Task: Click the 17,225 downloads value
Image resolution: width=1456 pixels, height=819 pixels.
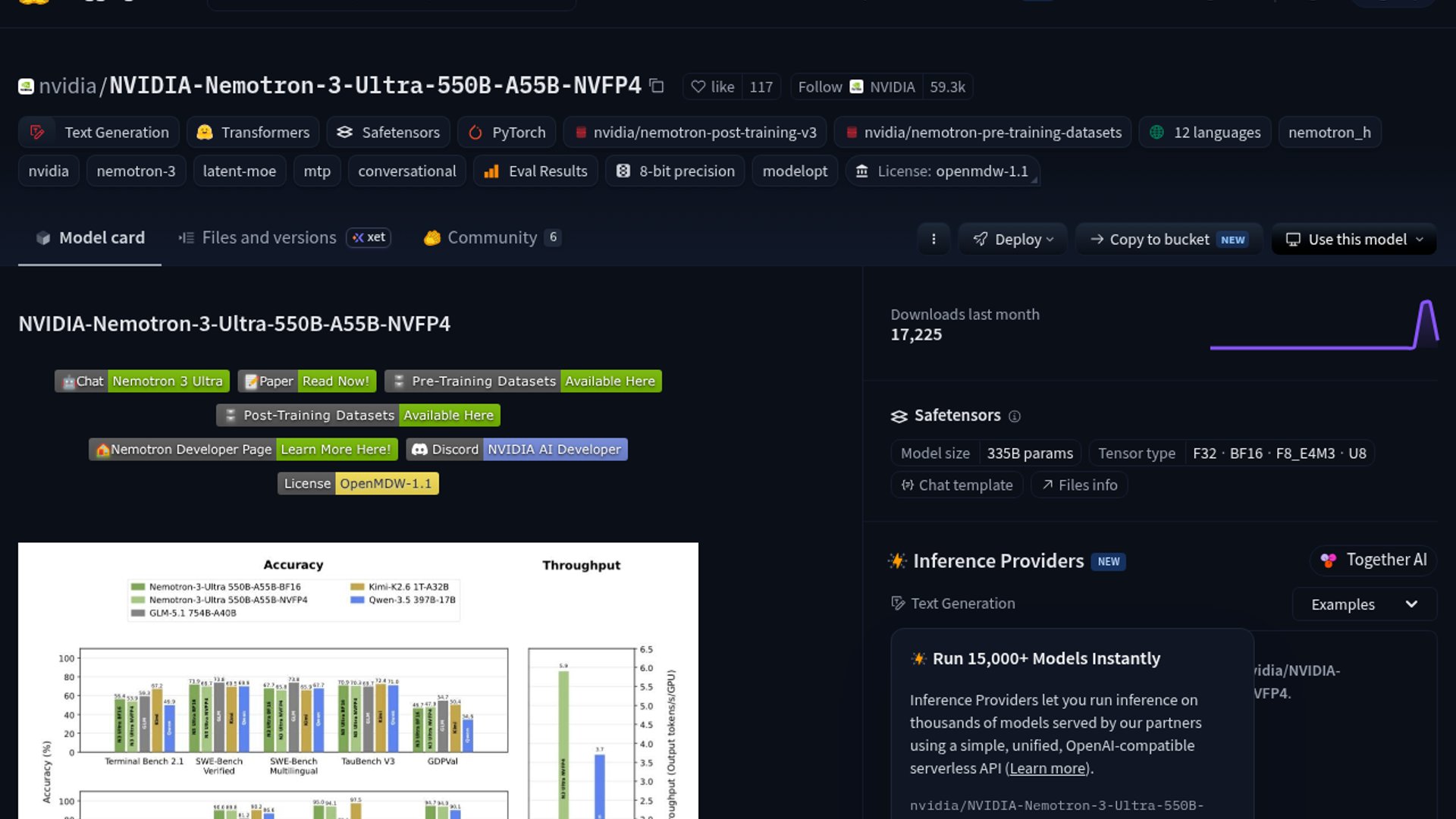Action: tap(916, 334)
